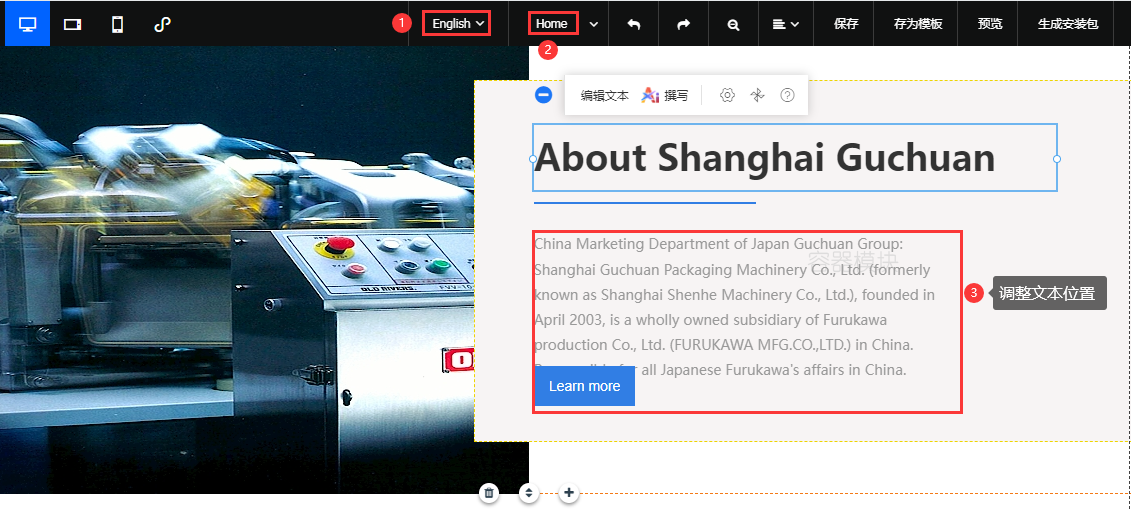The height and width of the screenshot is (511, 1131).
Task: Expand the page list chevron next to Home
Action: coord(594,25)
